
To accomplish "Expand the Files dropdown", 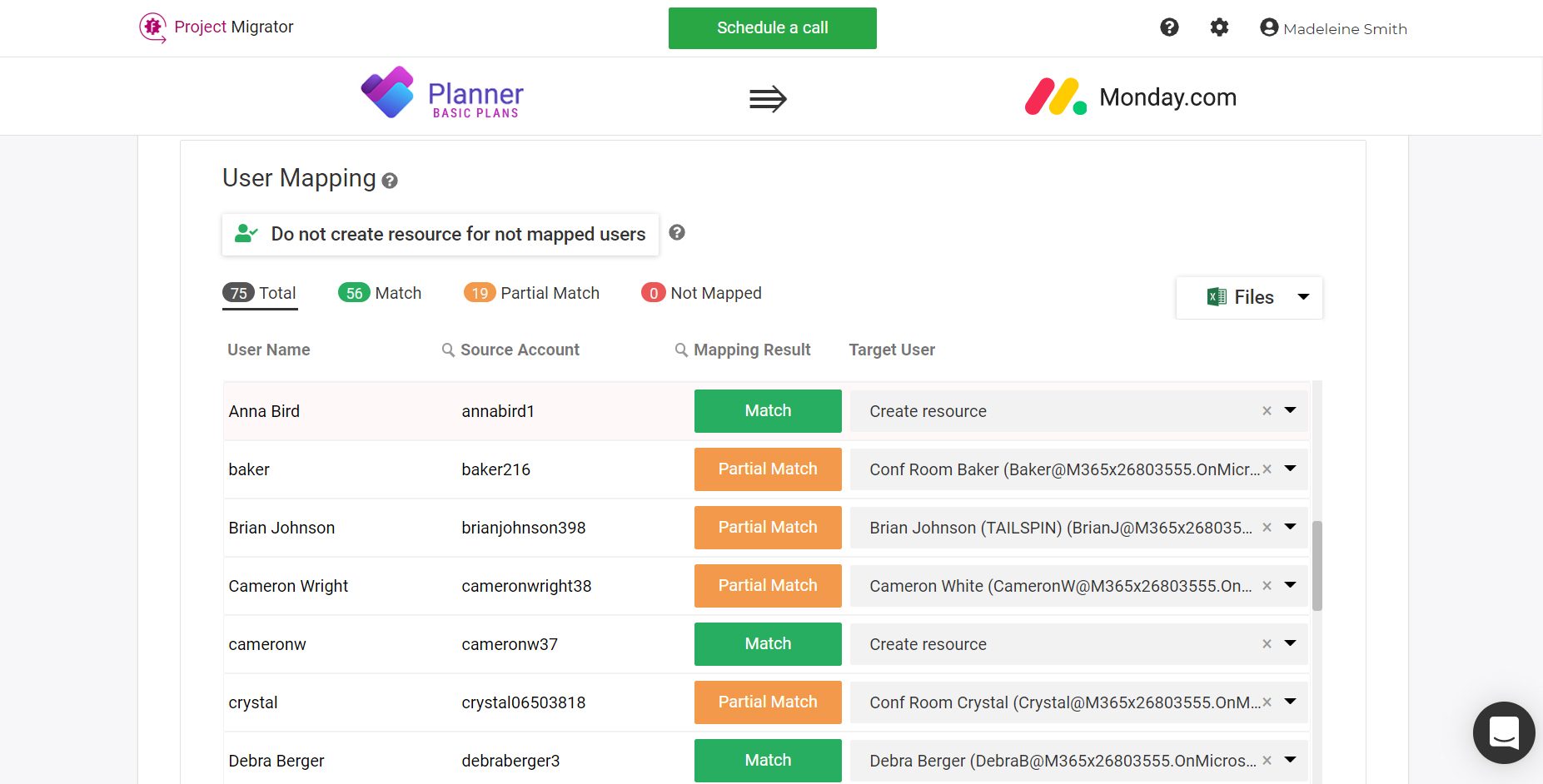I will 1303,297.
